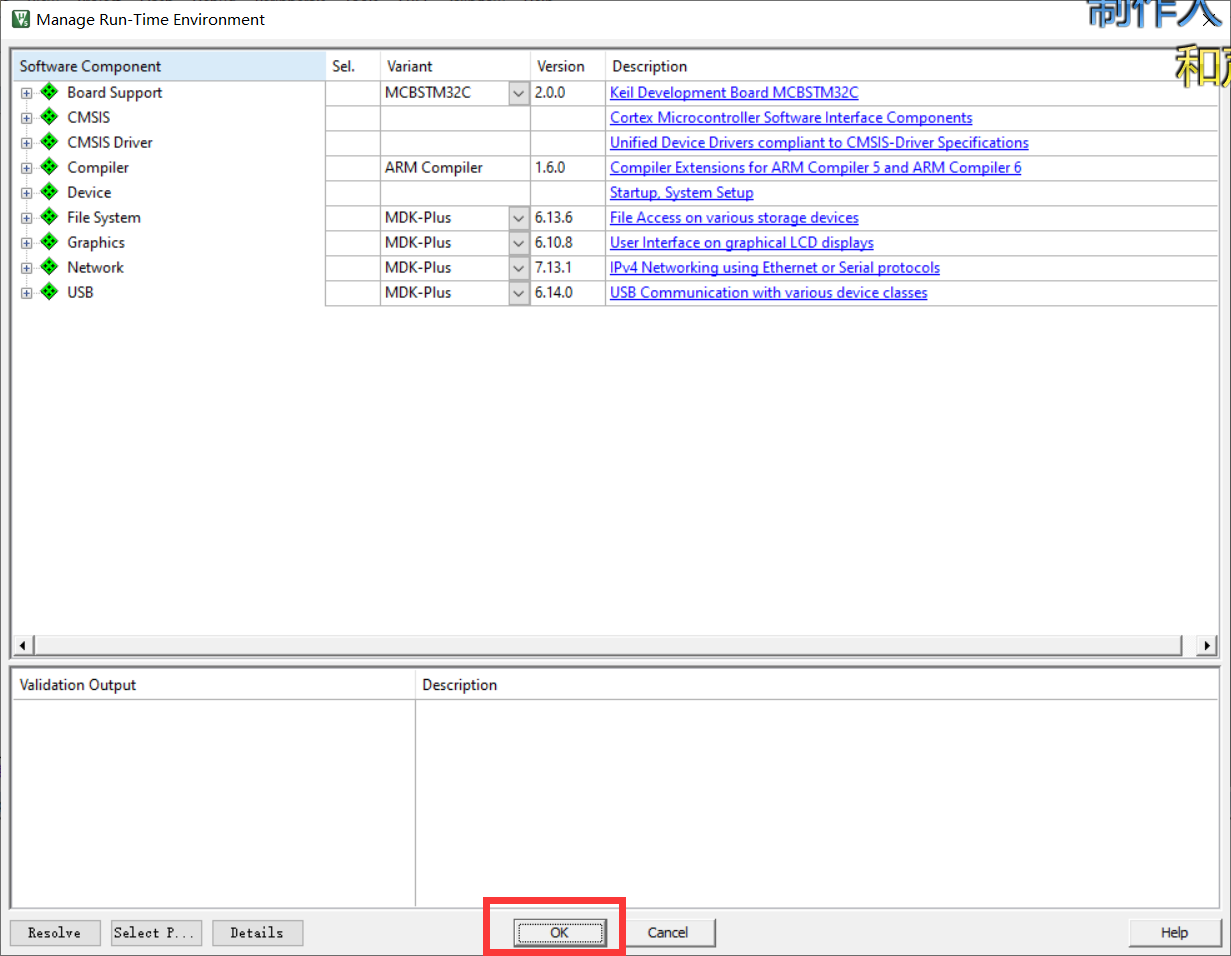The height and width of the screenshot is (956, 1231).
Task: Expand the USB tree node
Action: click(x=26, y=293)
